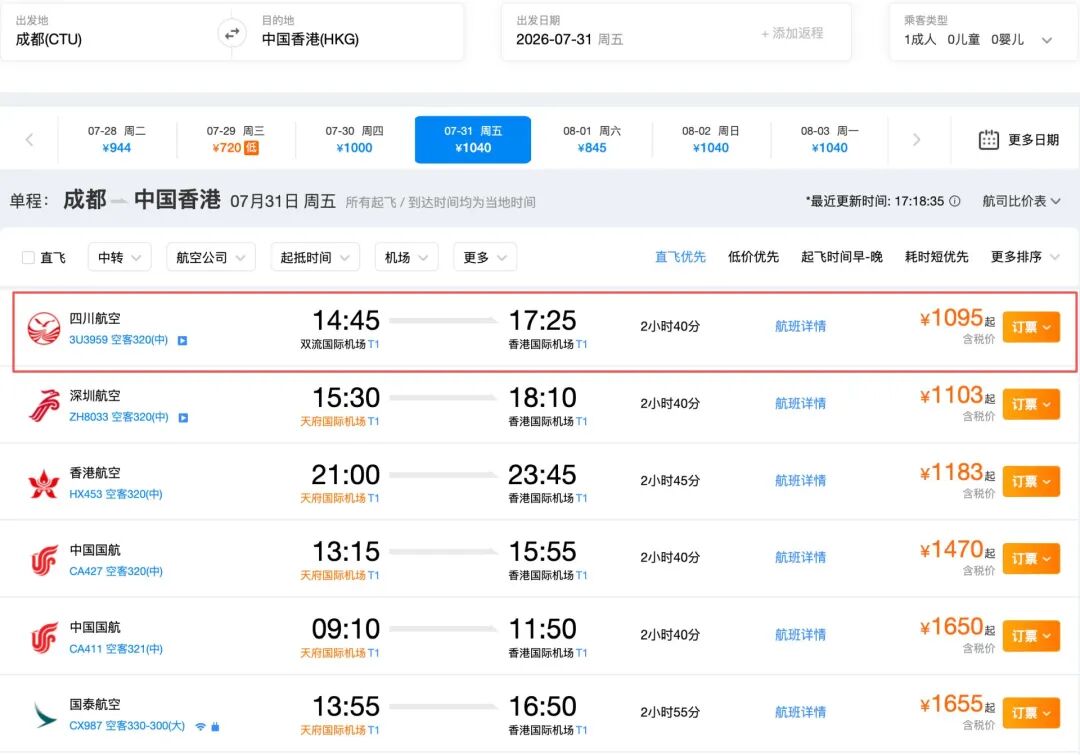Expand booking options for ¥1095 Sichuan flight
Viewport: 1080px width, 755px height.
(x=1031, y=327)
